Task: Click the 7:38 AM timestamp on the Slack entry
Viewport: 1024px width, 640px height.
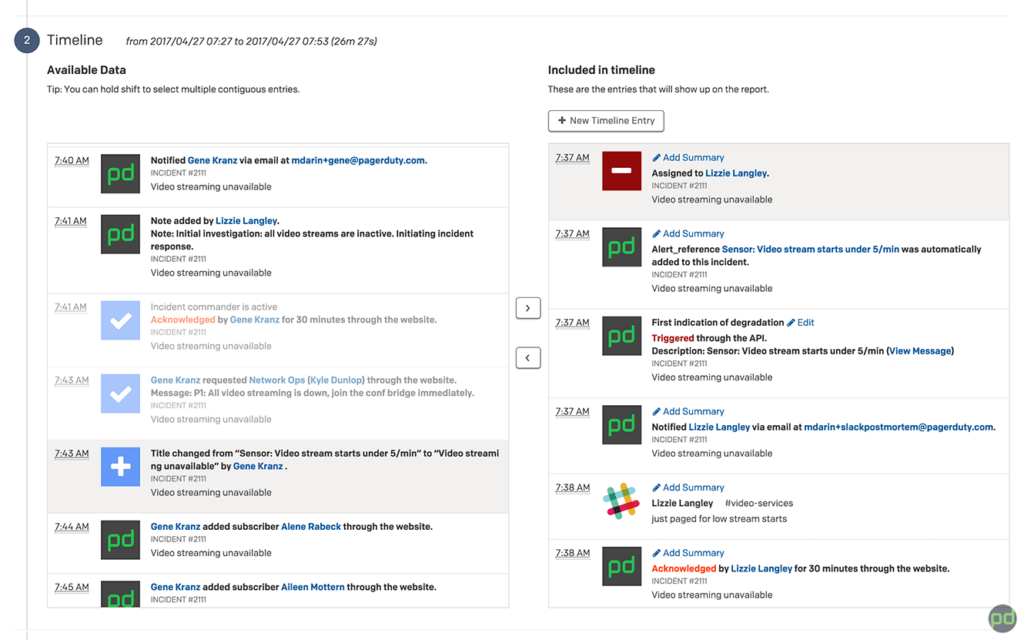Action: coord(573,487)
